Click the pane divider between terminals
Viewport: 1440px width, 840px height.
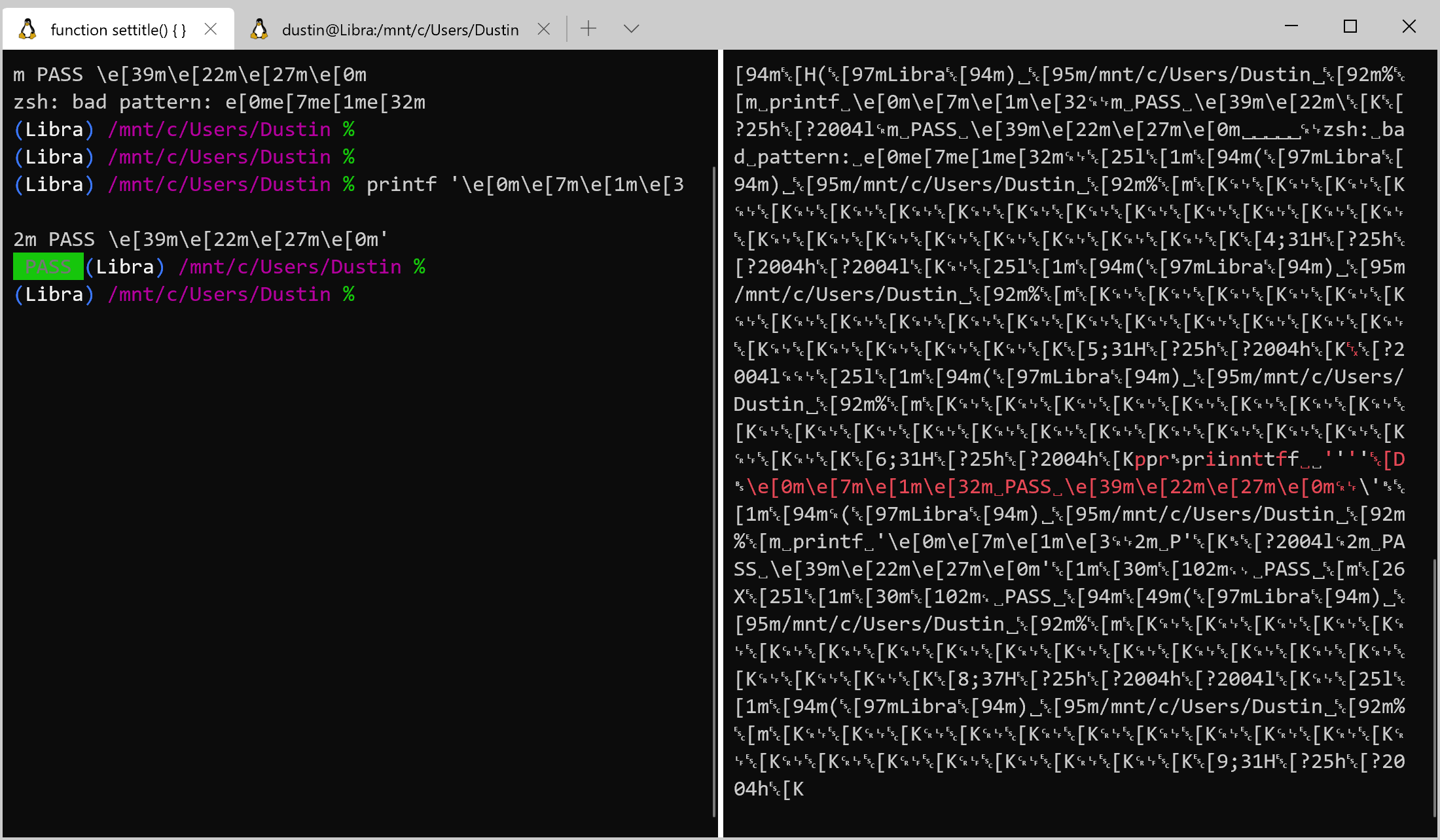click(720, 445)
